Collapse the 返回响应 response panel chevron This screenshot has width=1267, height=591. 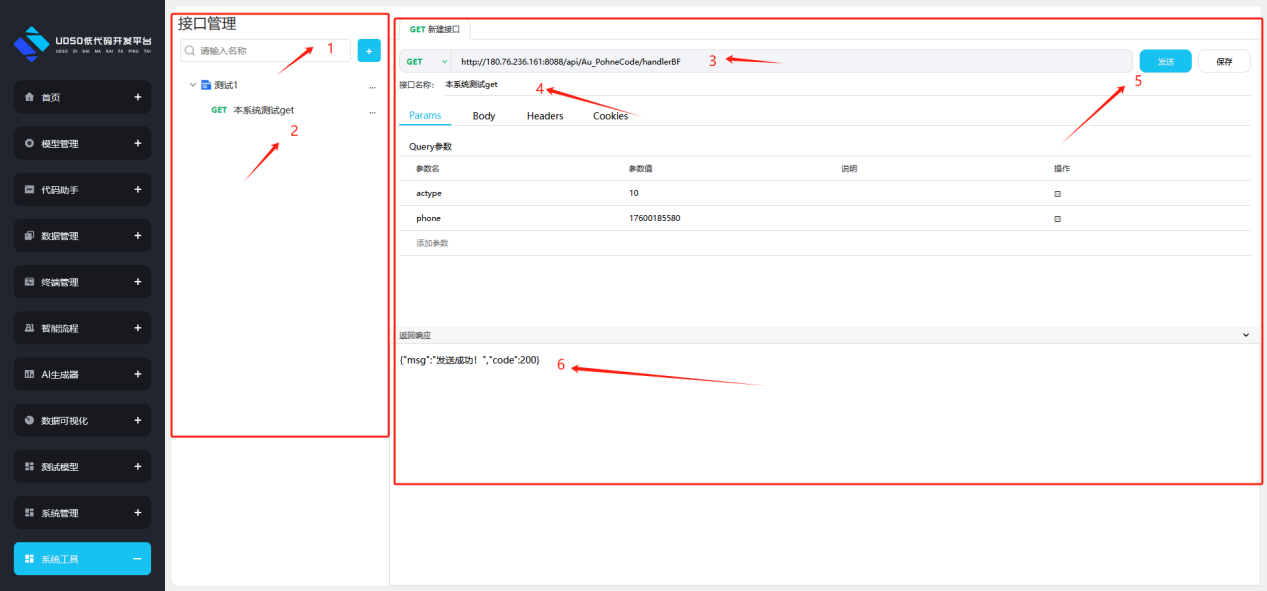(x=1245, y=336)
